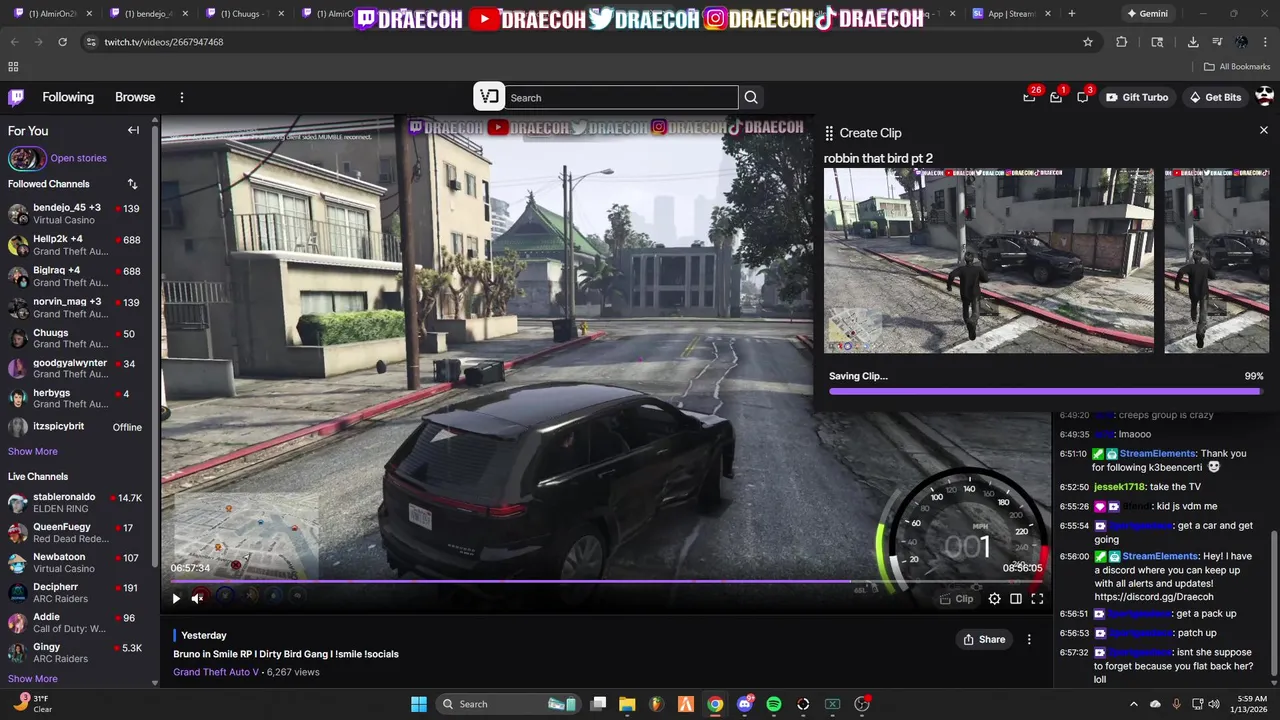Open the Twitch home logo
1280x720 pixels.
[16, 97]
